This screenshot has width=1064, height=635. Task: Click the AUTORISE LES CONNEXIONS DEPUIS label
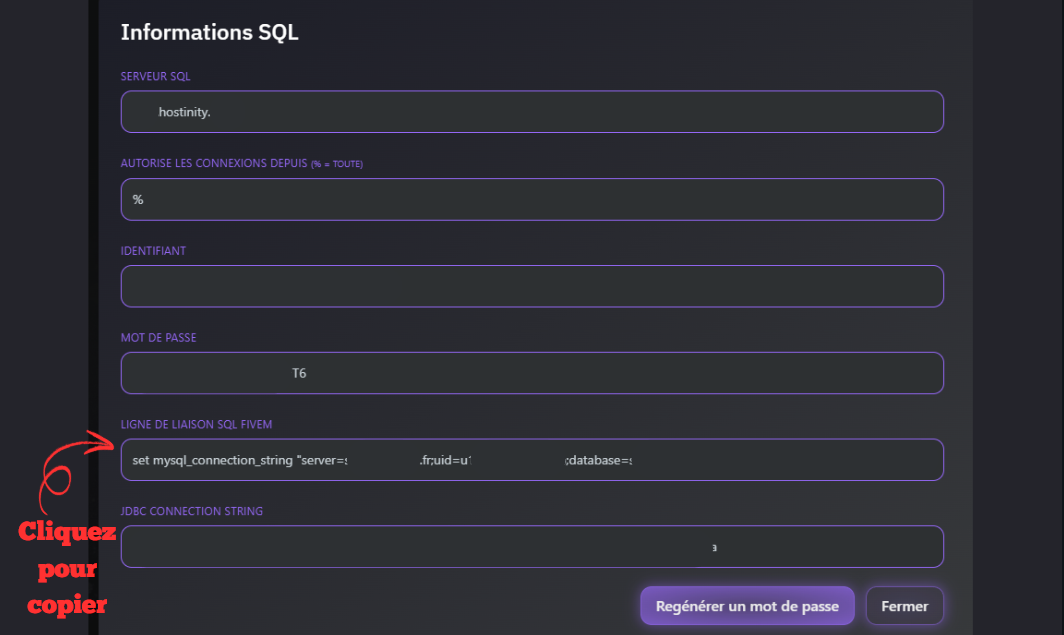(x=213, y=164)
